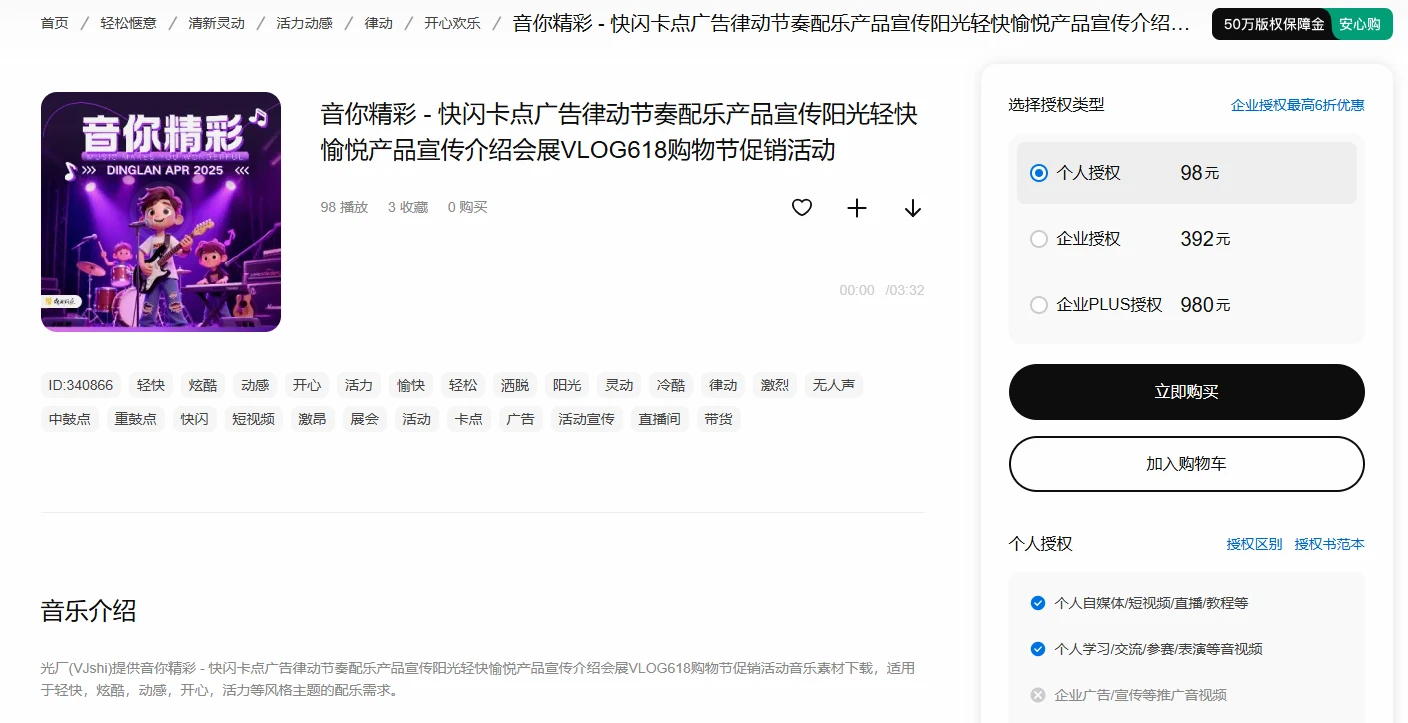The height and width of the screenshot is (723, 1408).
Task: Click the 展会 tag
Action: (365, 419)
